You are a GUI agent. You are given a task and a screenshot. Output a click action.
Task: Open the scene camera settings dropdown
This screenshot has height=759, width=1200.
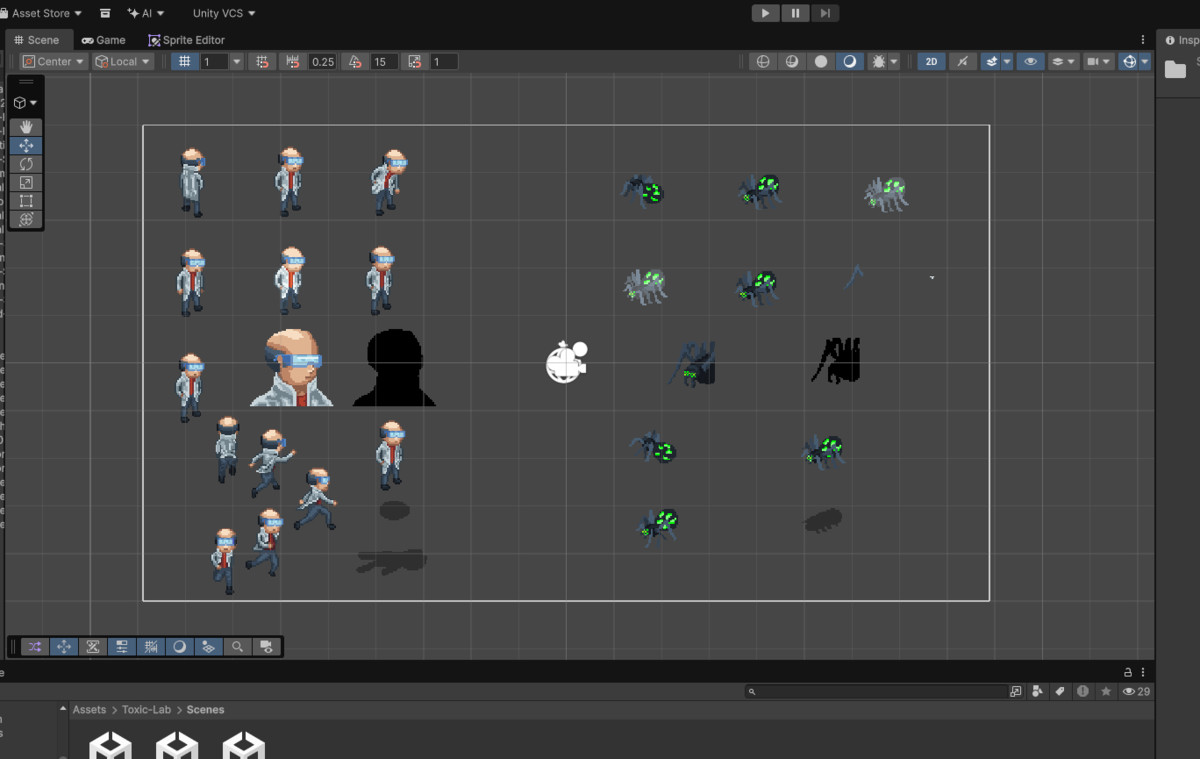tap(1099, 61)
